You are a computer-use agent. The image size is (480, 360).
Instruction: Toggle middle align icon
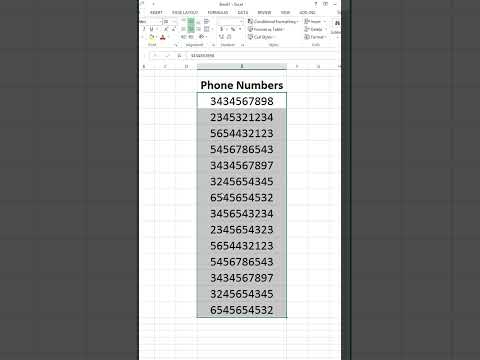click(x=191, y=21)
